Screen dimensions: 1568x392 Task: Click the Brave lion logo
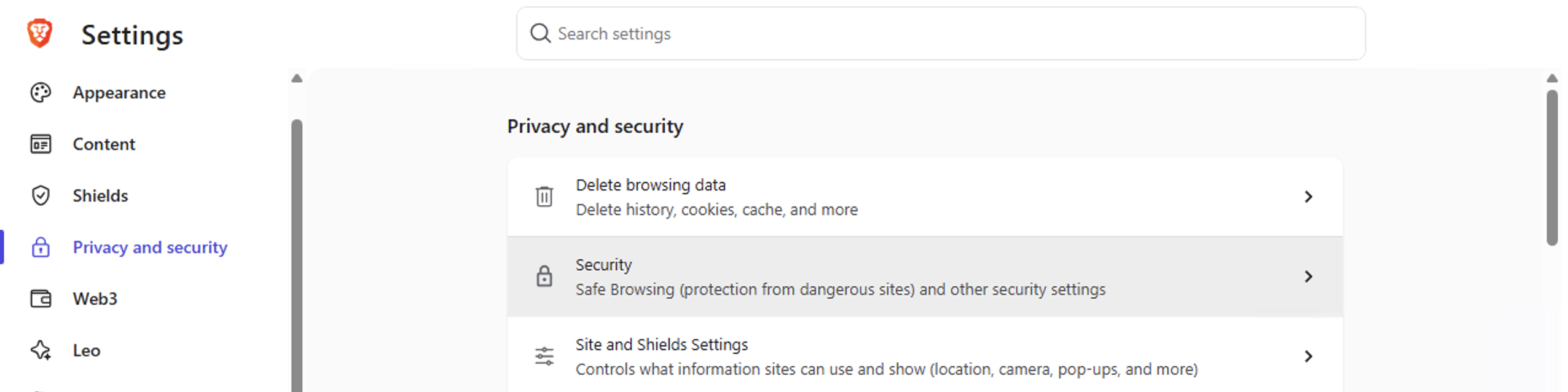40,33
